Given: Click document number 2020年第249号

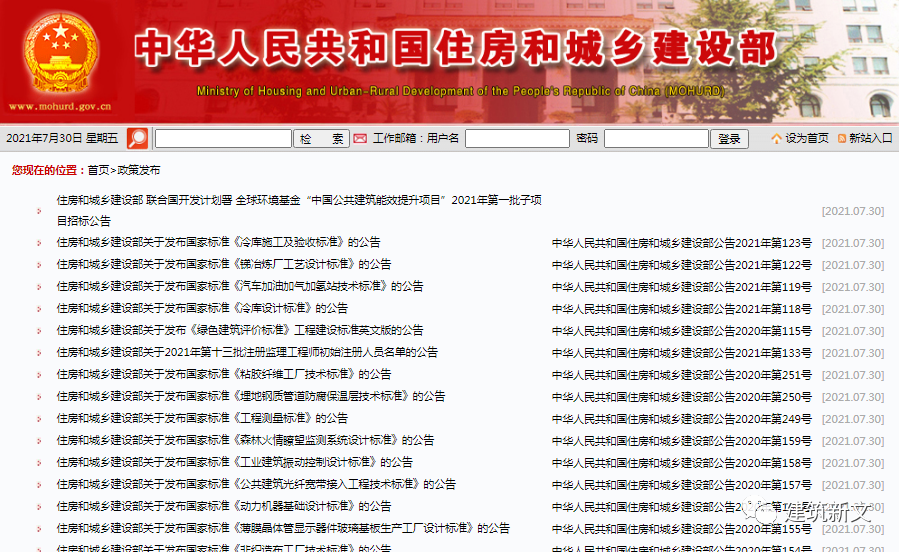Looking at the screenshot, I should tap(681, 419).
